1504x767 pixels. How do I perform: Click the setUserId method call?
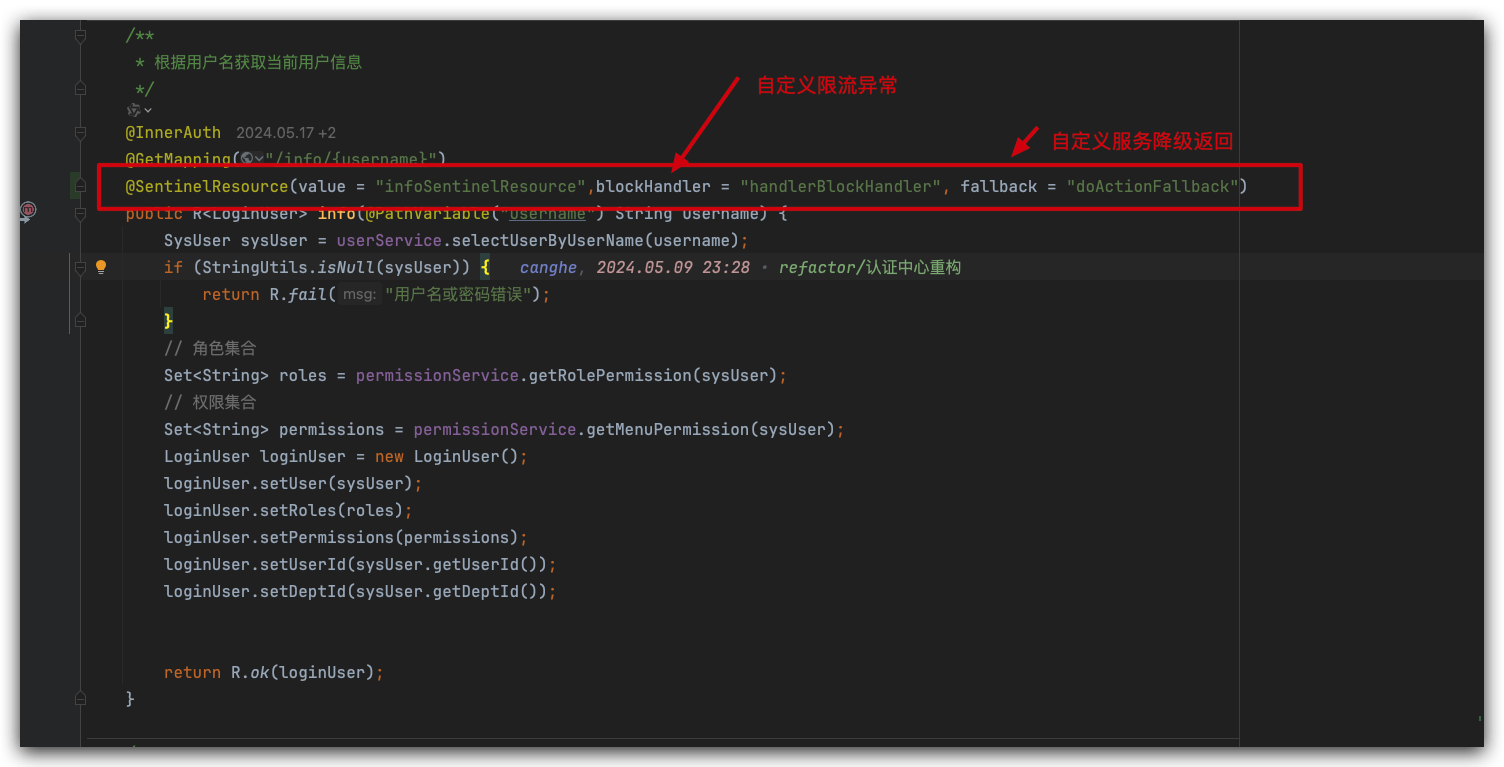tap(308, 564)
